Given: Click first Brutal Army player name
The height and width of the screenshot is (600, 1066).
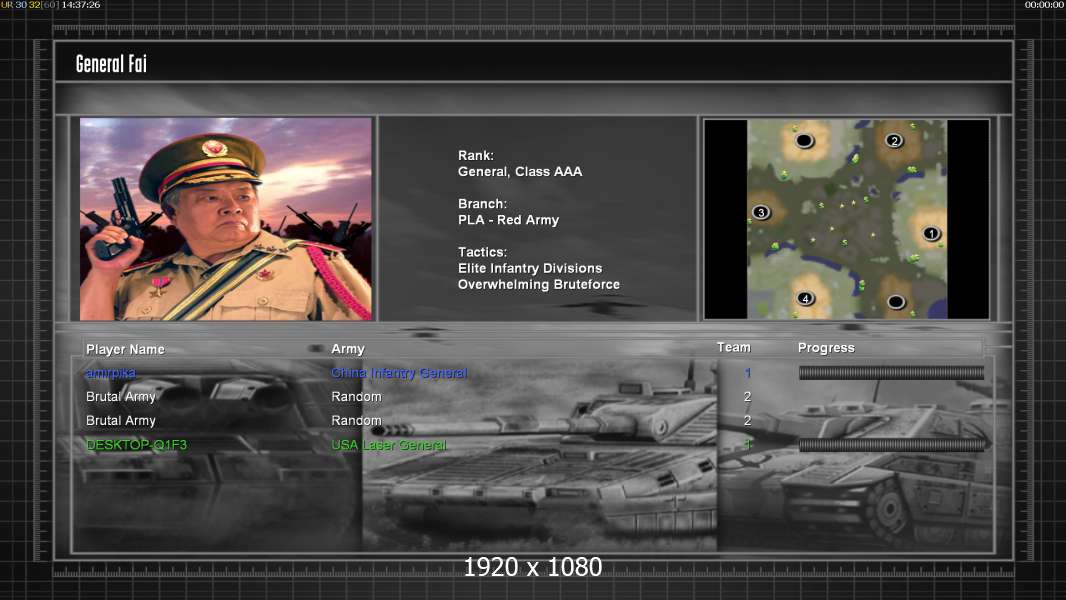Looking at the screenshot, I should coord(121,397).
